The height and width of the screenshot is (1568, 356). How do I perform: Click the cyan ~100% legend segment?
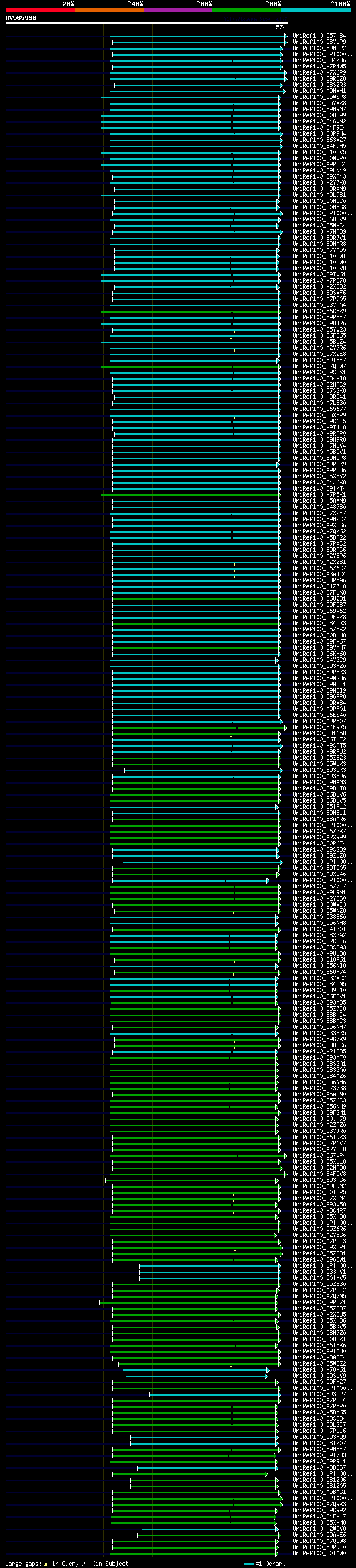click(316, 10)
